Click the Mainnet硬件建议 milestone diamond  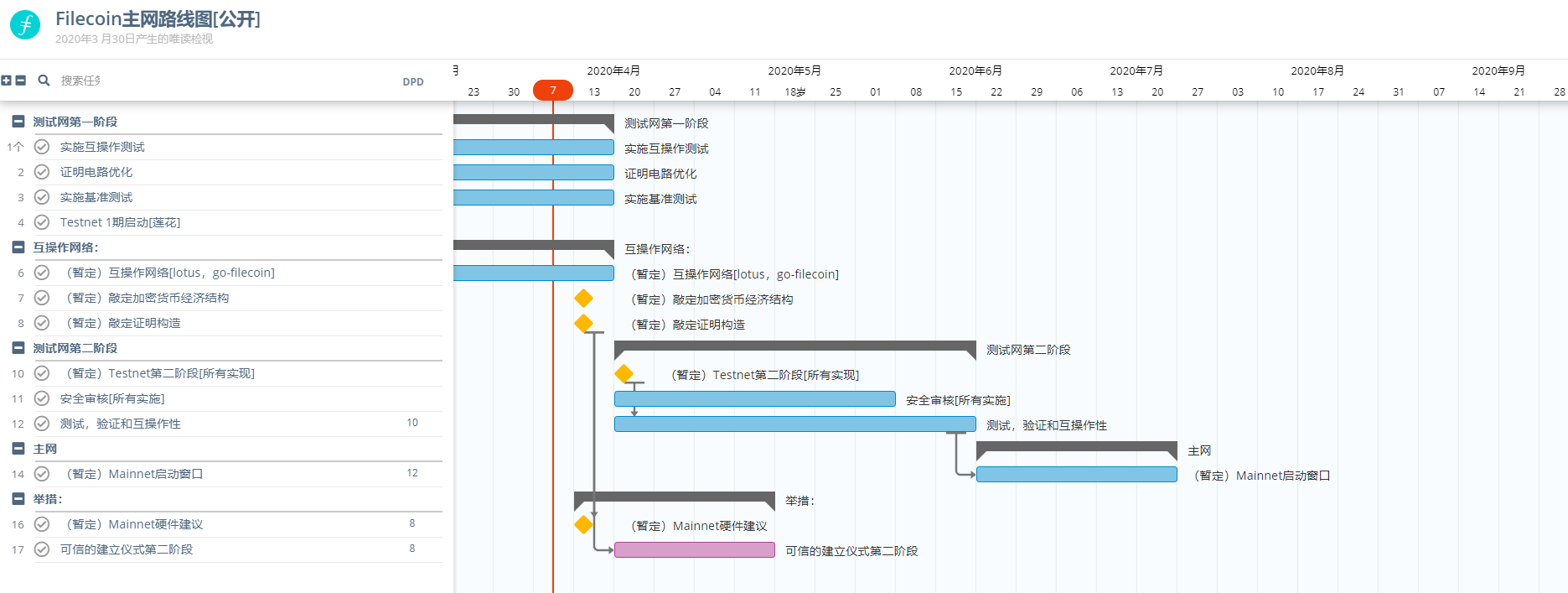[583, 524]
